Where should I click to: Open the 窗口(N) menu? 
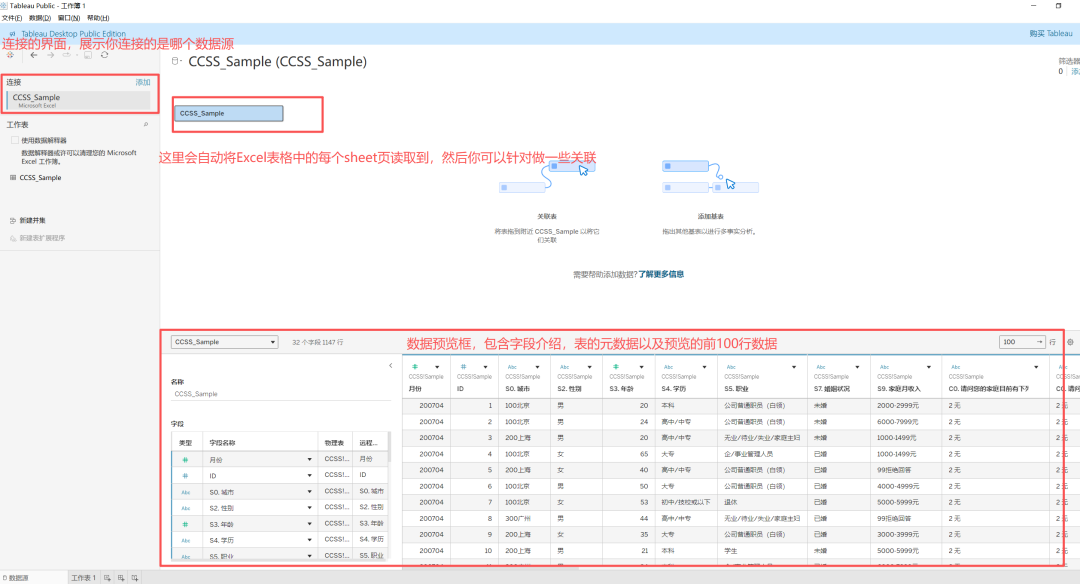point(69,18)
